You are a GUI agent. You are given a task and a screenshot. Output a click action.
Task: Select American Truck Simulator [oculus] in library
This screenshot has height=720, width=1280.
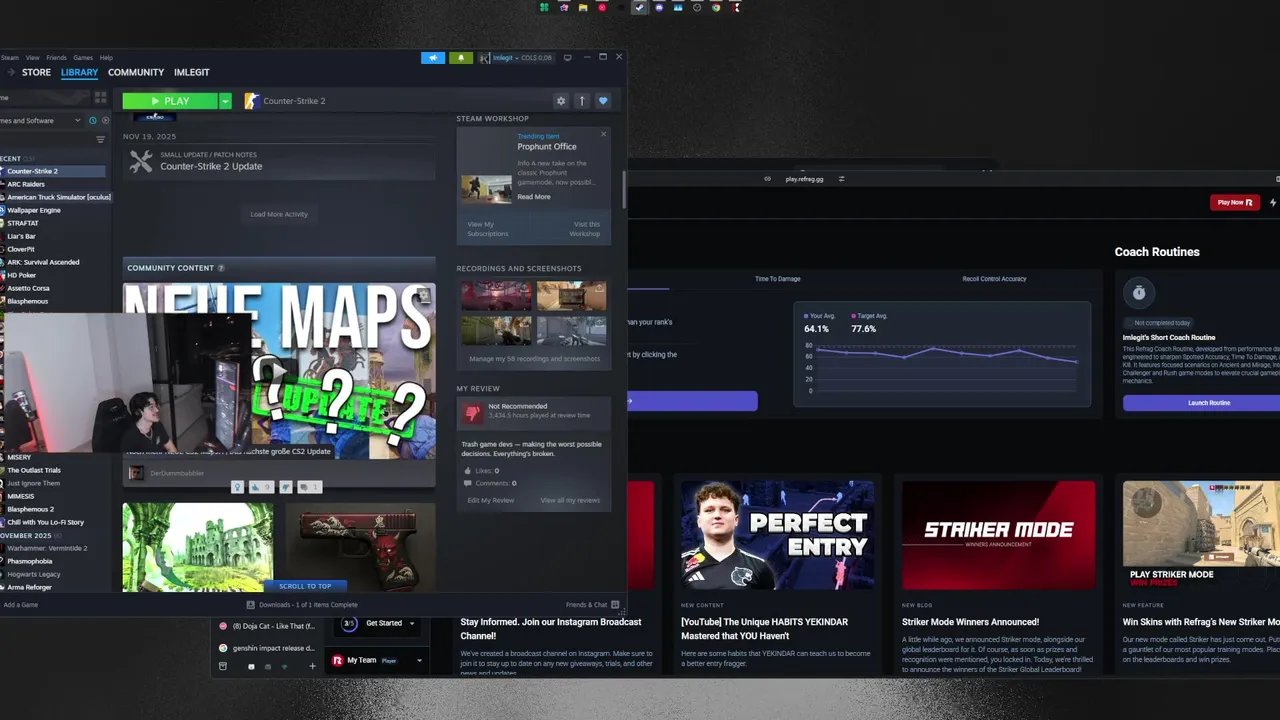58,197
